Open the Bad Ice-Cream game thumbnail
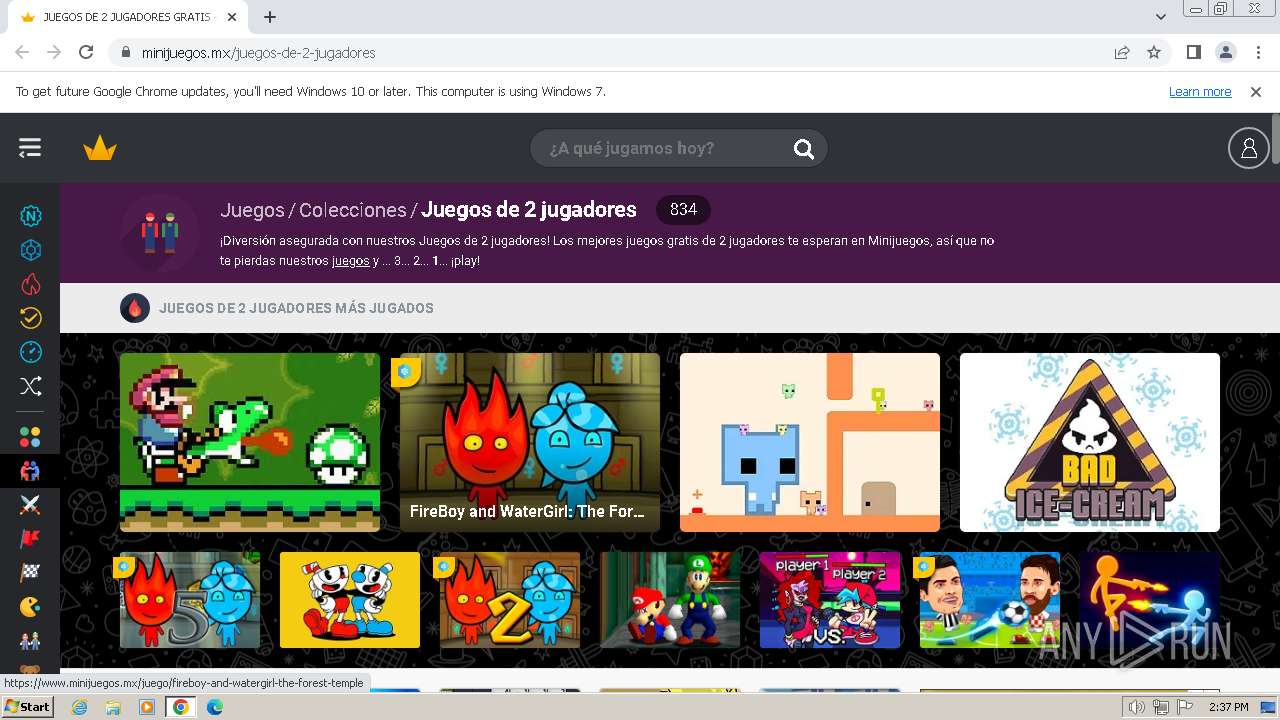The image size is (1280, 720). click(x=1090, y=442)
